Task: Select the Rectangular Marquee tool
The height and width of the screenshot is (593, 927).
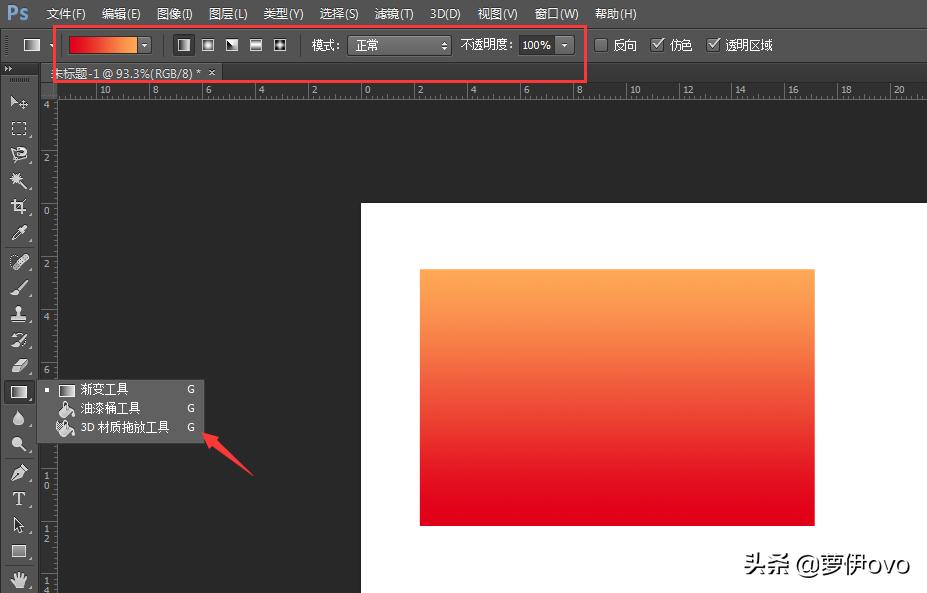Action: 18,129
